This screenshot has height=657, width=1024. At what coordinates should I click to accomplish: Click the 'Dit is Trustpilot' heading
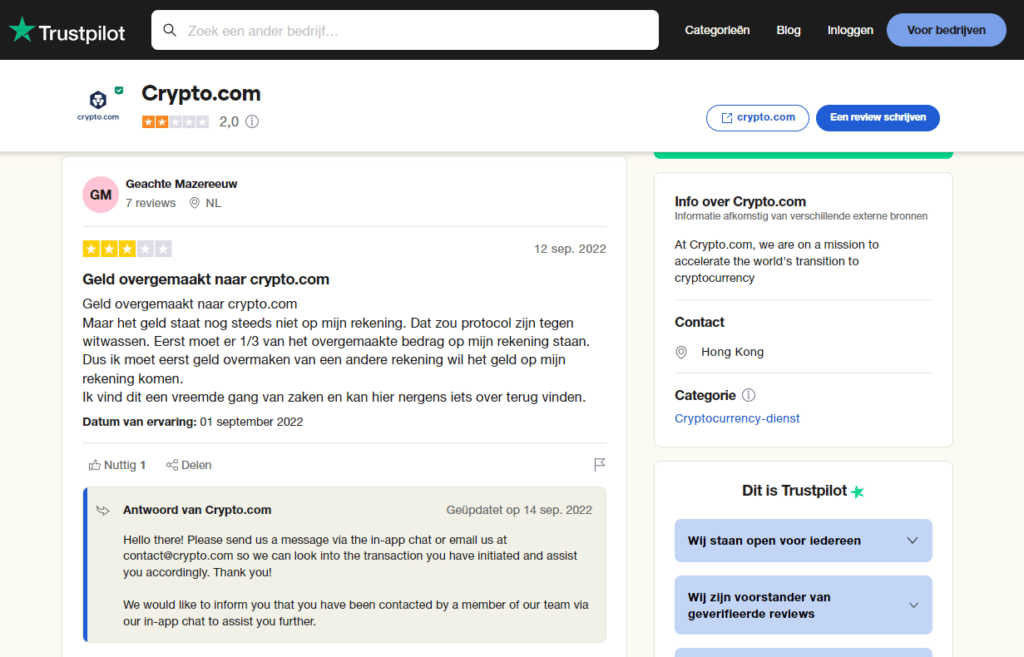point(794,491)
